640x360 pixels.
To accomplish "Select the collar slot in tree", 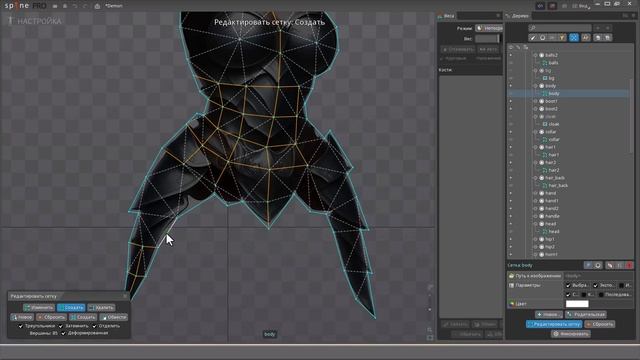I will pos(551,132).
